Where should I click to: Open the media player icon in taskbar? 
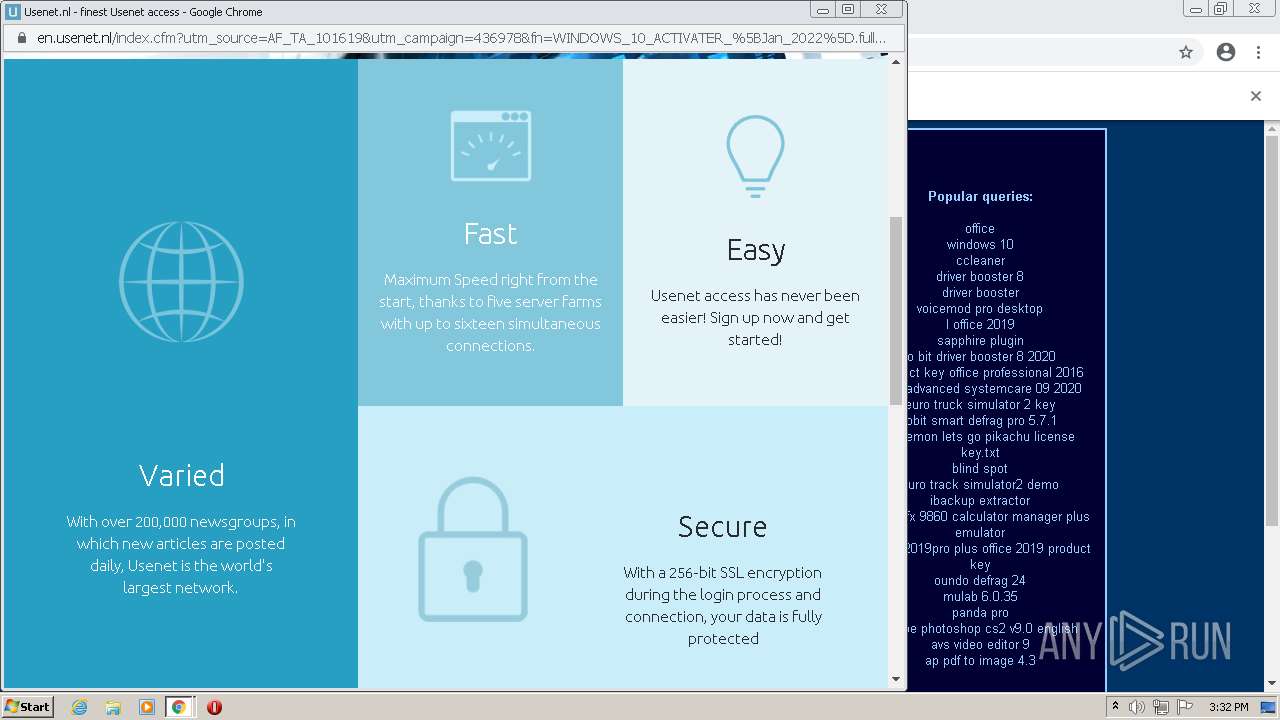pos(147,707)
